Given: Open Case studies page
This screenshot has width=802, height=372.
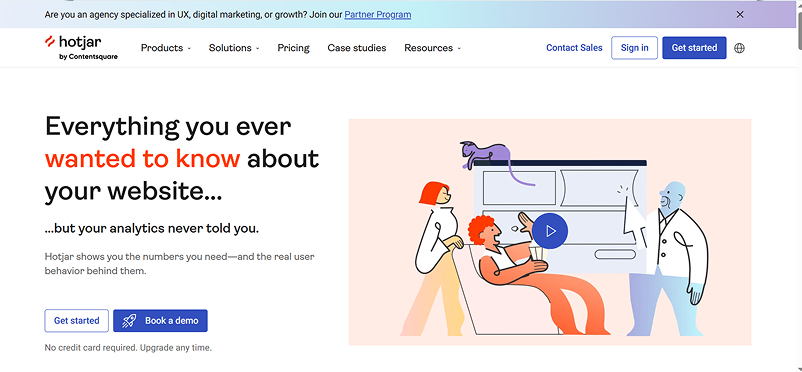Looking at the screenshot, I should [357, 48].
